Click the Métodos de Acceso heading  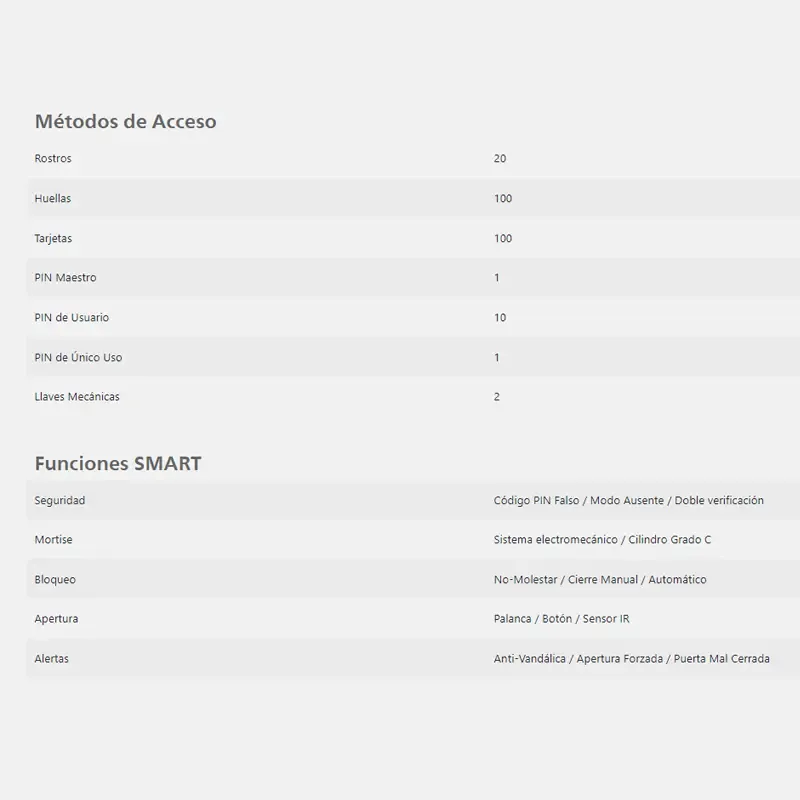pyautogui.click(x=126, y=121)
